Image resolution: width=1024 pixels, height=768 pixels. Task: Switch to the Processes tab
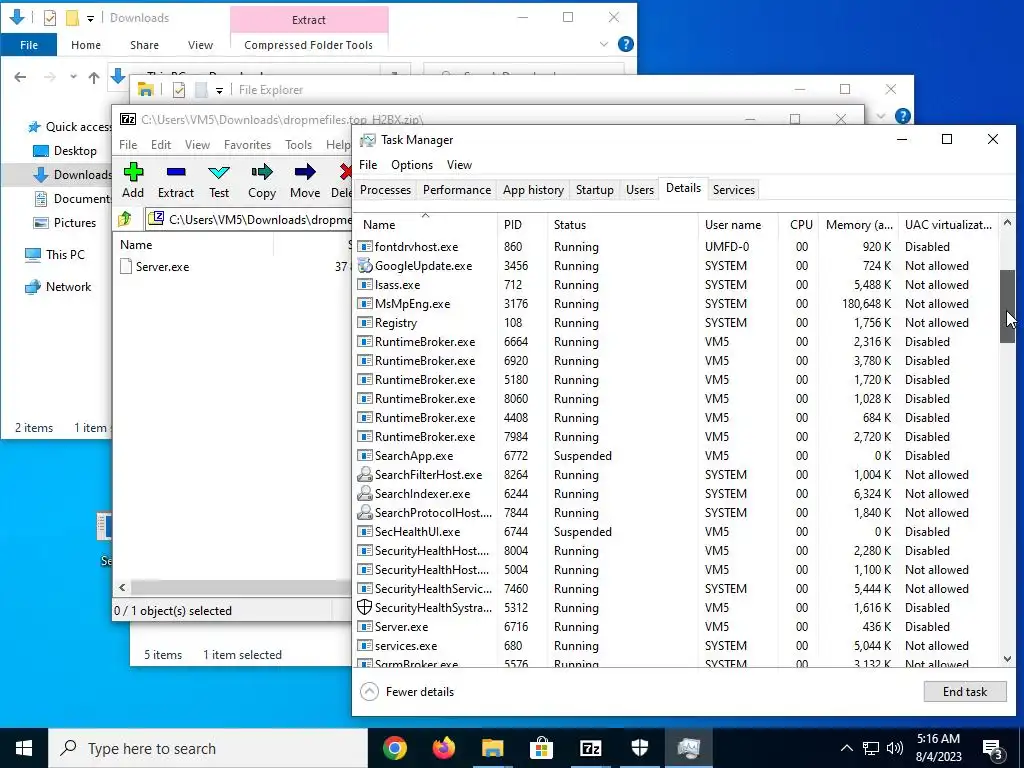(385, 189)
